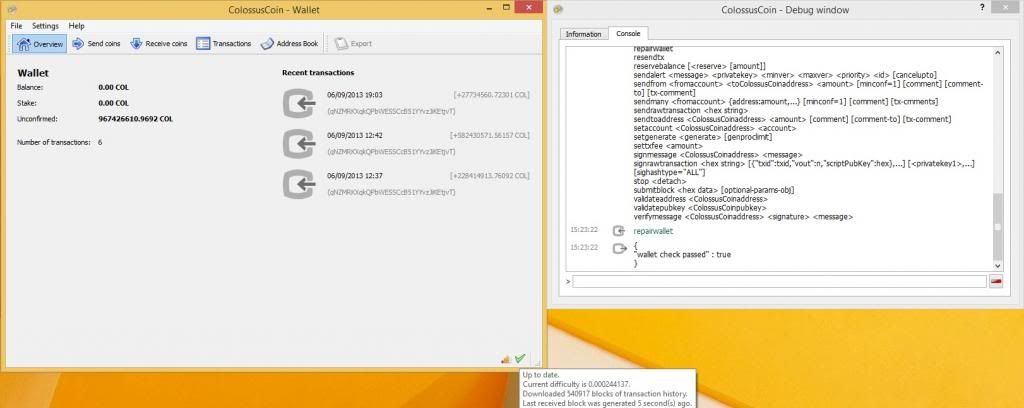Click the network connections status icon
1024x408 pixels.
pos(505,358)
